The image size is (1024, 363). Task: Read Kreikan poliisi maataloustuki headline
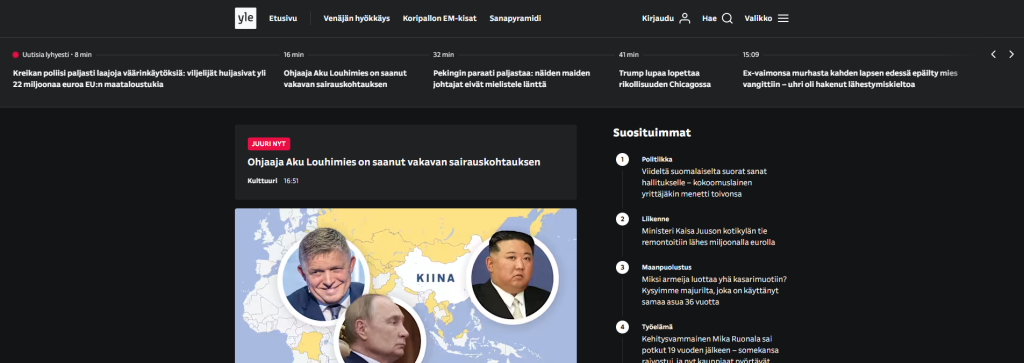click(140, 78)
